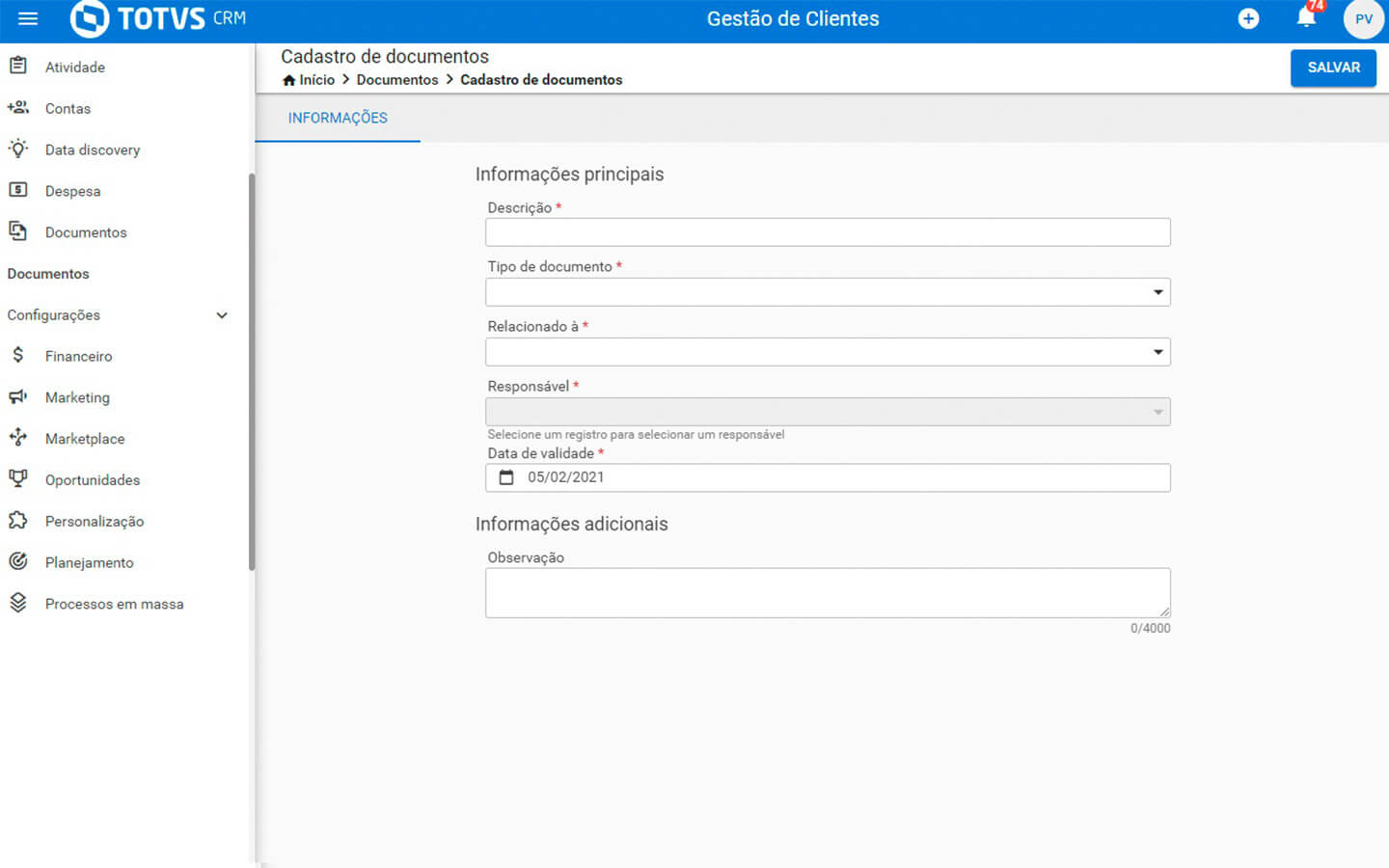Open the hamburger menu icon

pos(28,18)
